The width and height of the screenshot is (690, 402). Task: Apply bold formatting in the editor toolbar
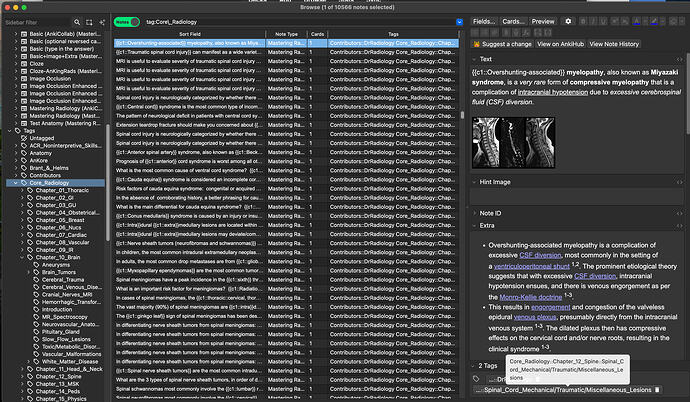[583, 21]
